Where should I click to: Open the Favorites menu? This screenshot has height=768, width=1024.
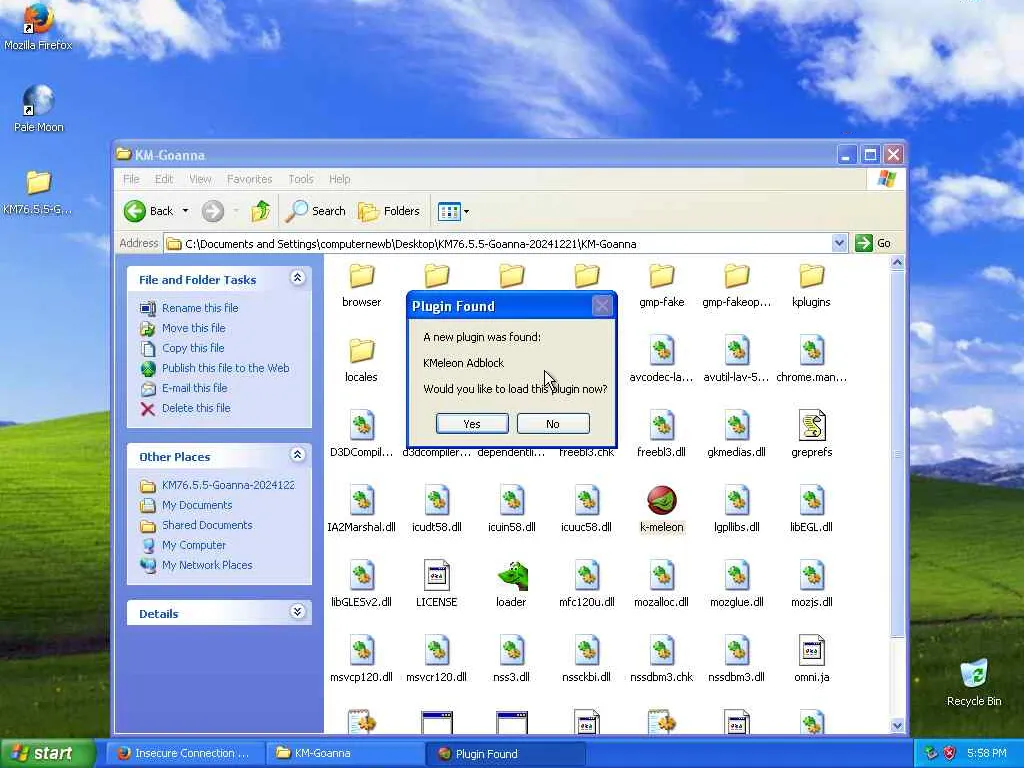pos(249,179)
